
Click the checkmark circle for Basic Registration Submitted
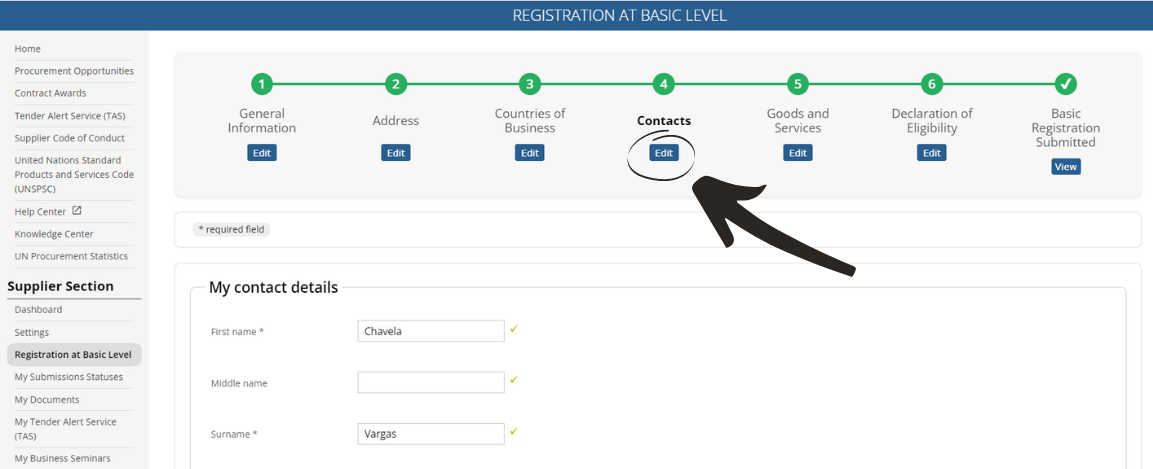tap(1065, 85)
